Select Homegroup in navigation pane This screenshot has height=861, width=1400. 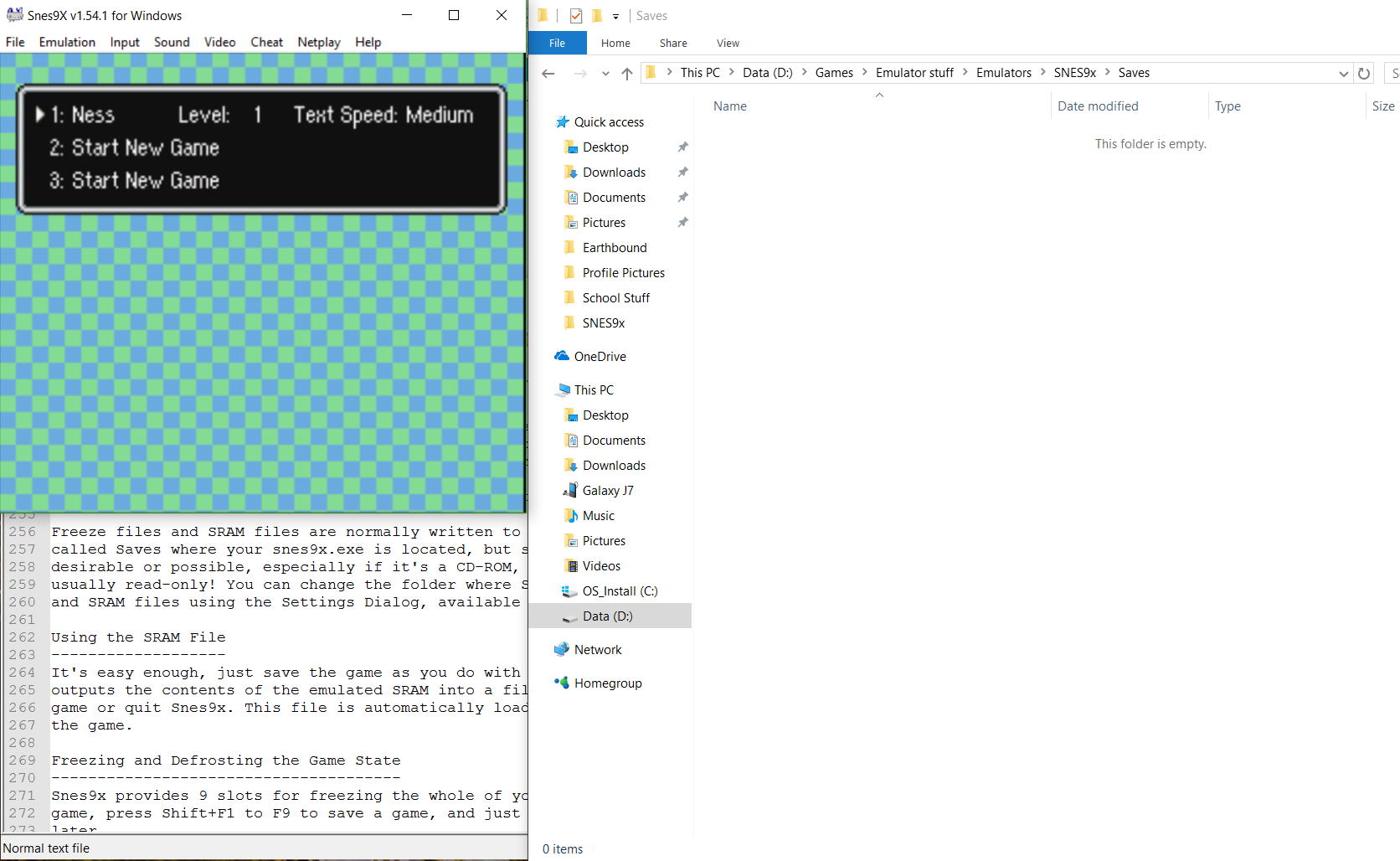tap(608, 683)
